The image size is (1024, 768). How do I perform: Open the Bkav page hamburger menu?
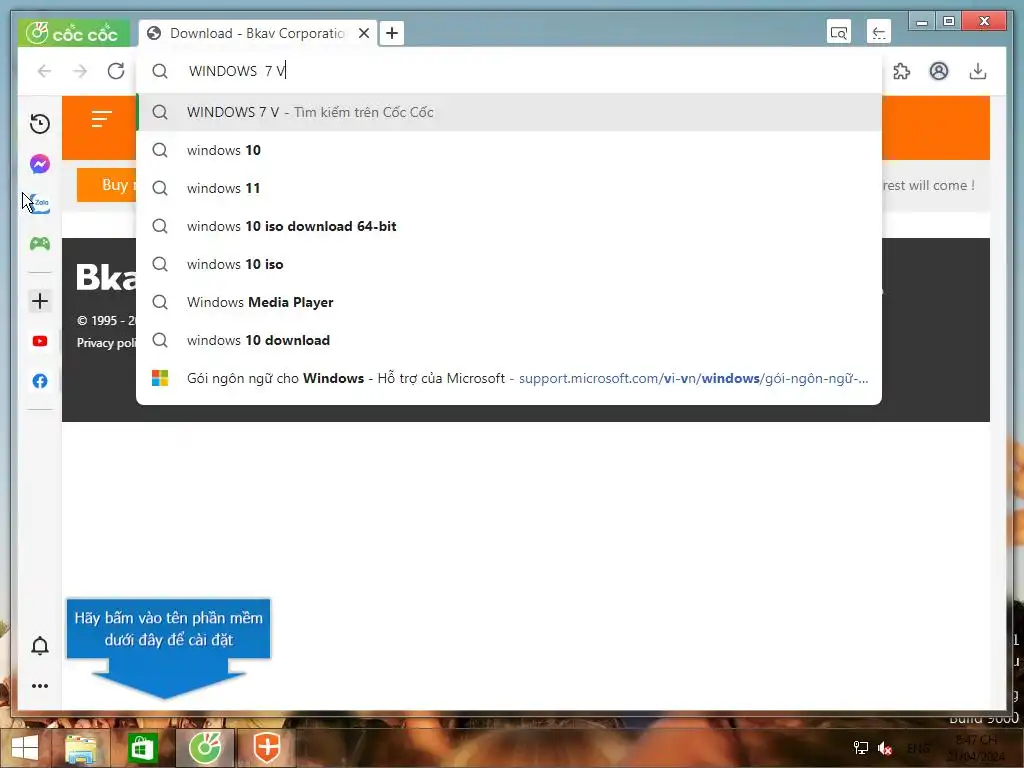click(102, 119)
